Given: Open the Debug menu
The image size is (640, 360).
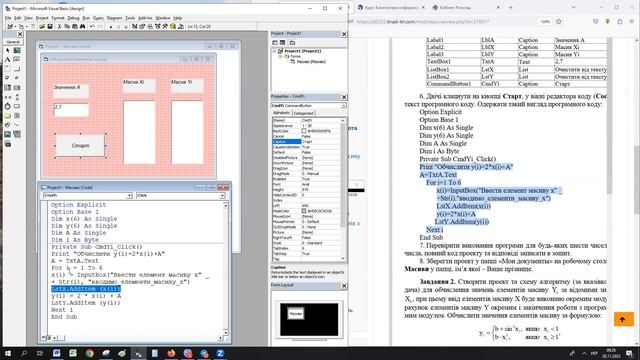Looking at the screenshot, I should 73,18.
